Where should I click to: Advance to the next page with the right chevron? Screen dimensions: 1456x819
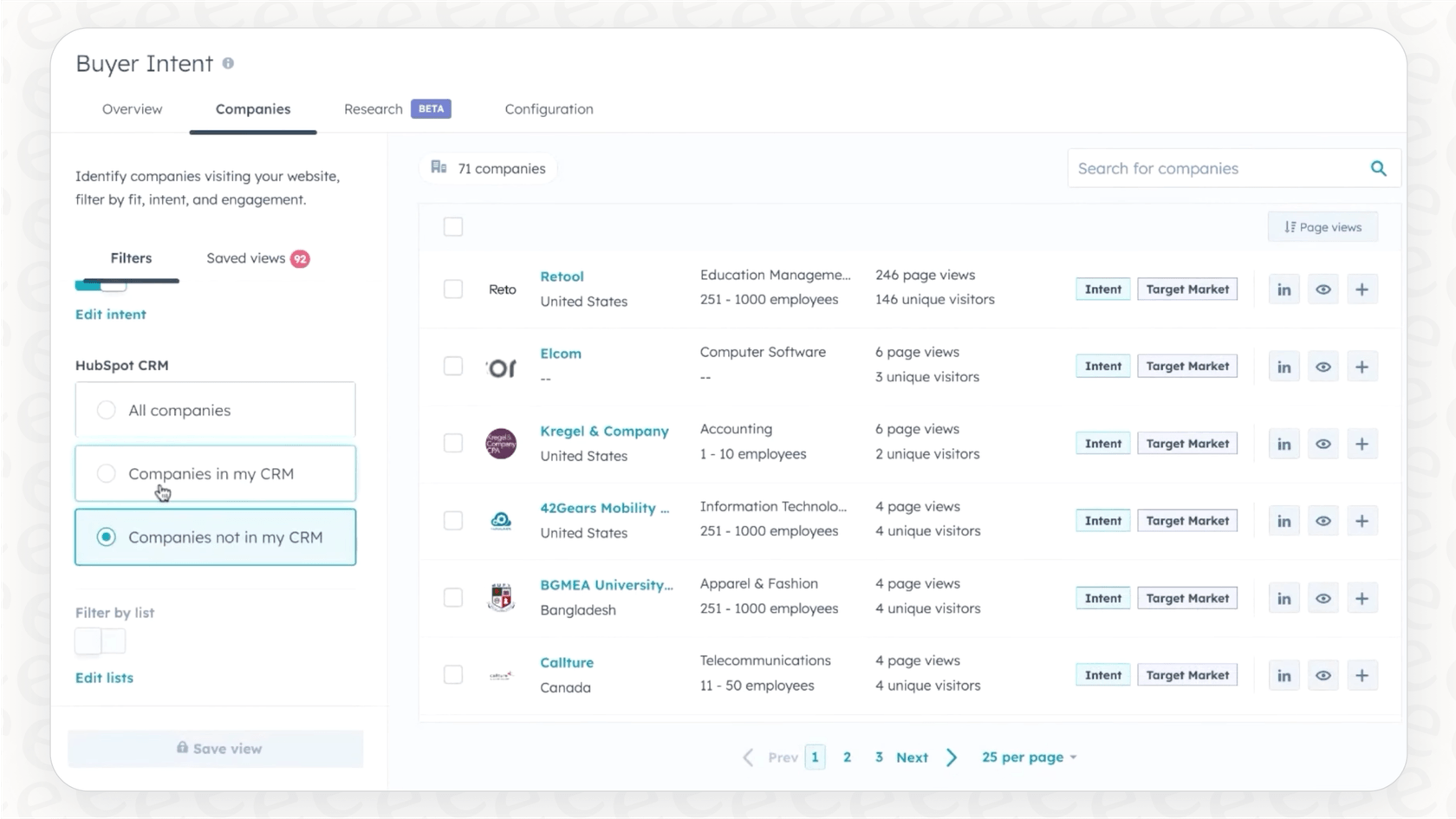pyautogui.click(x=951, y=757)
